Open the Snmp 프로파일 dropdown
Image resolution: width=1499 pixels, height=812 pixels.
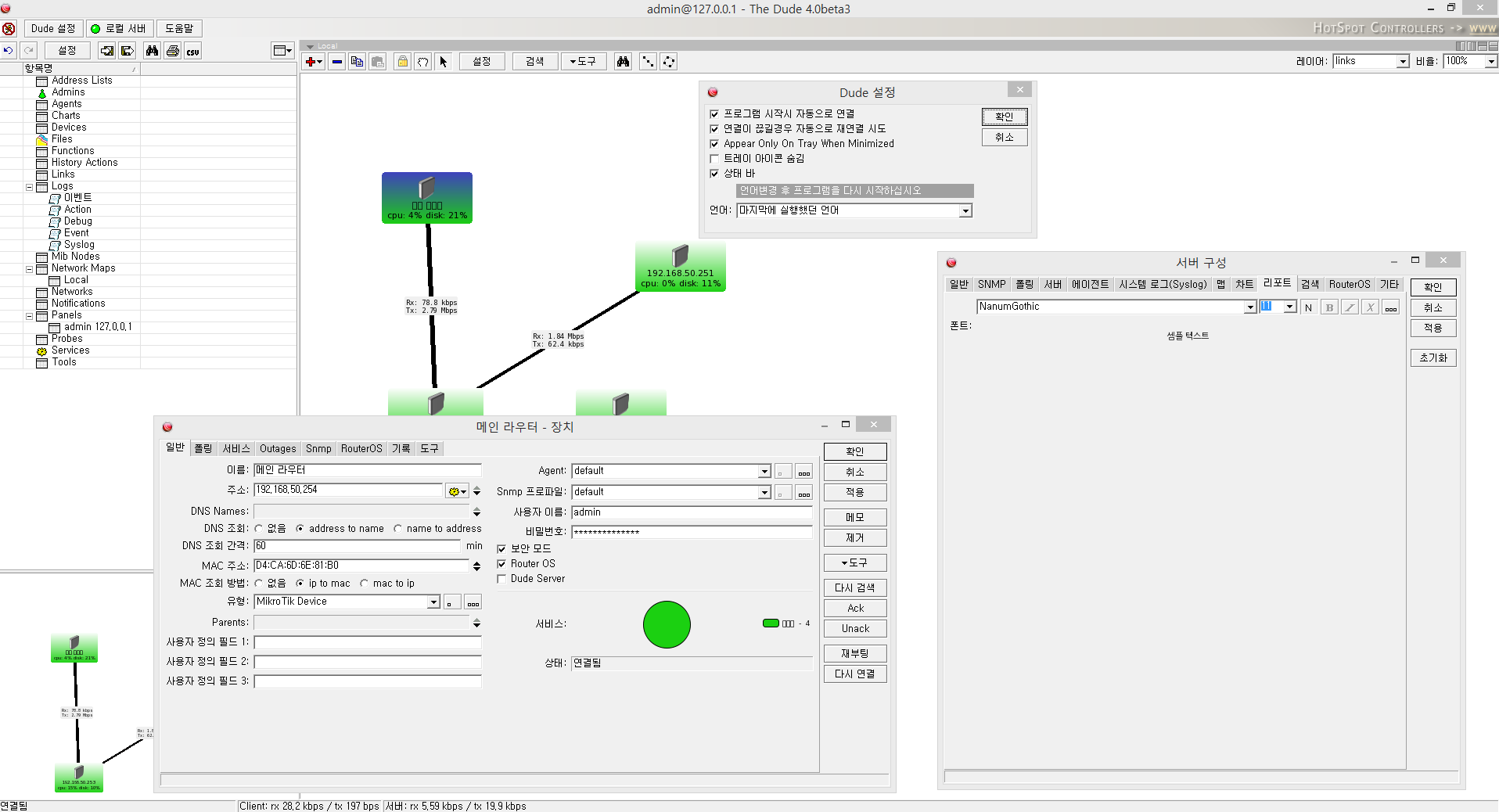pos(764,493)
